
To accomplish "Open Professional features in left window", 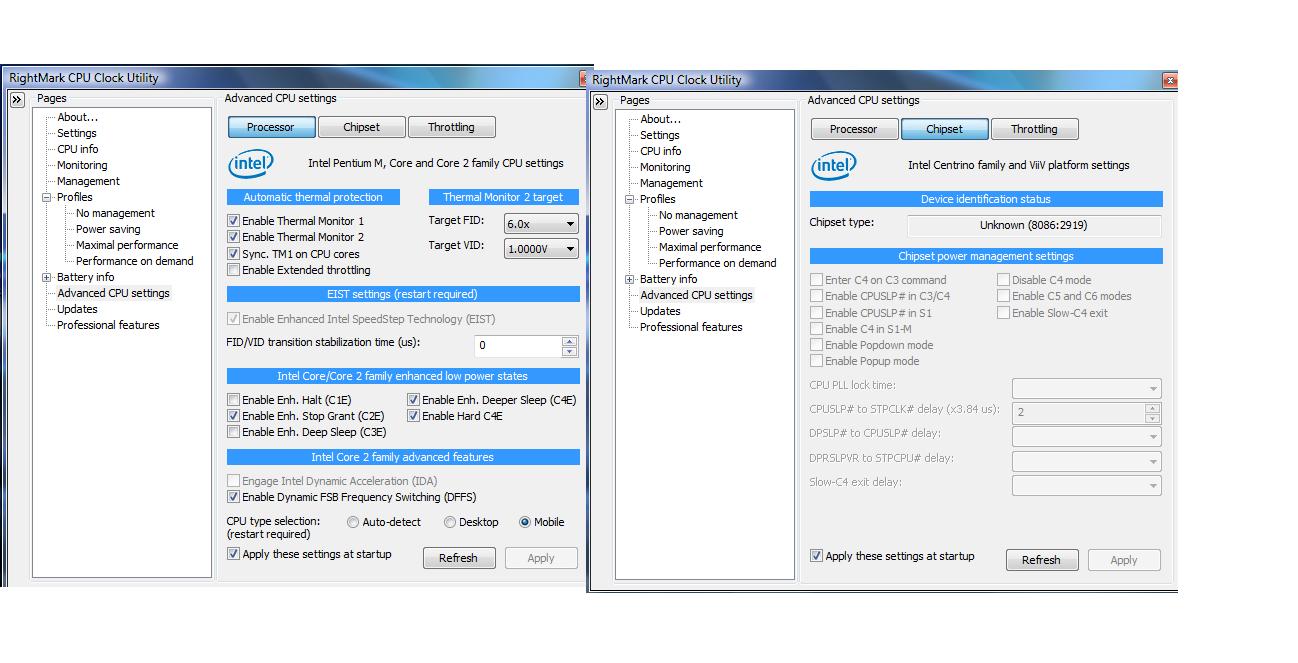I will click(108, 325).
